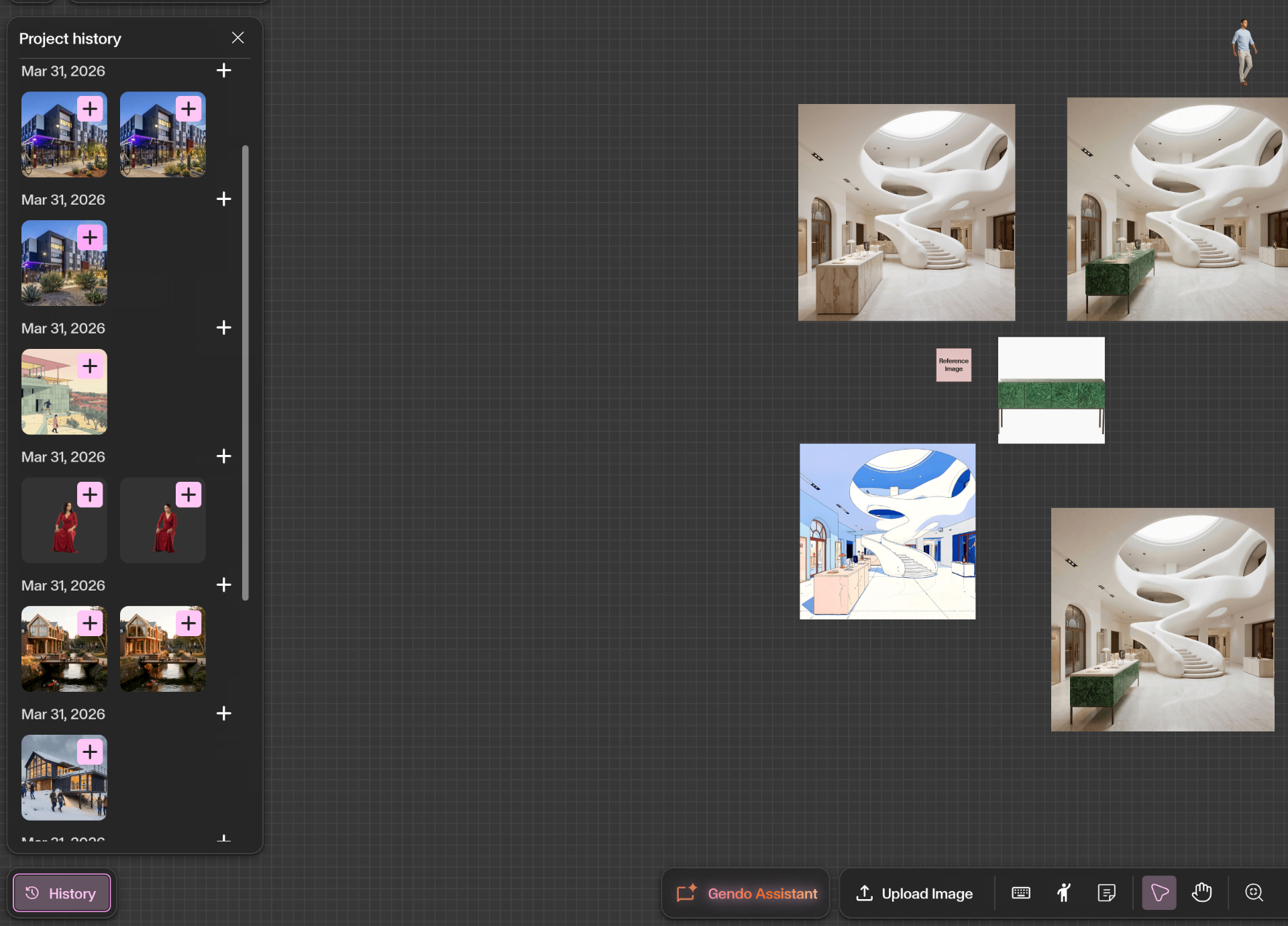1288x926 pixels.
Task: Click the zoom to fit icon
Action: (1254, 892)
